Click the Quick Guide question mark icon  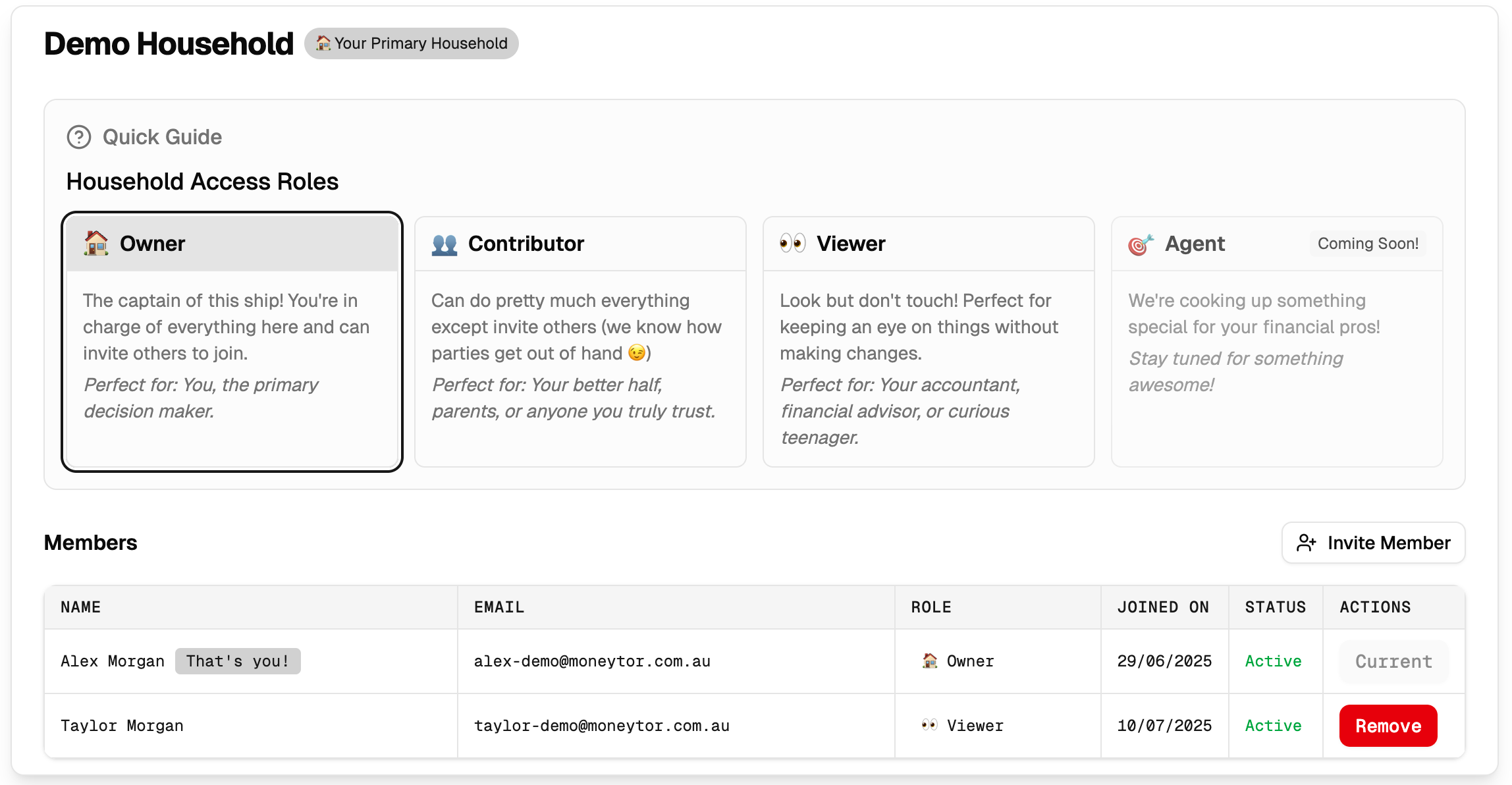tap(79, 137)
